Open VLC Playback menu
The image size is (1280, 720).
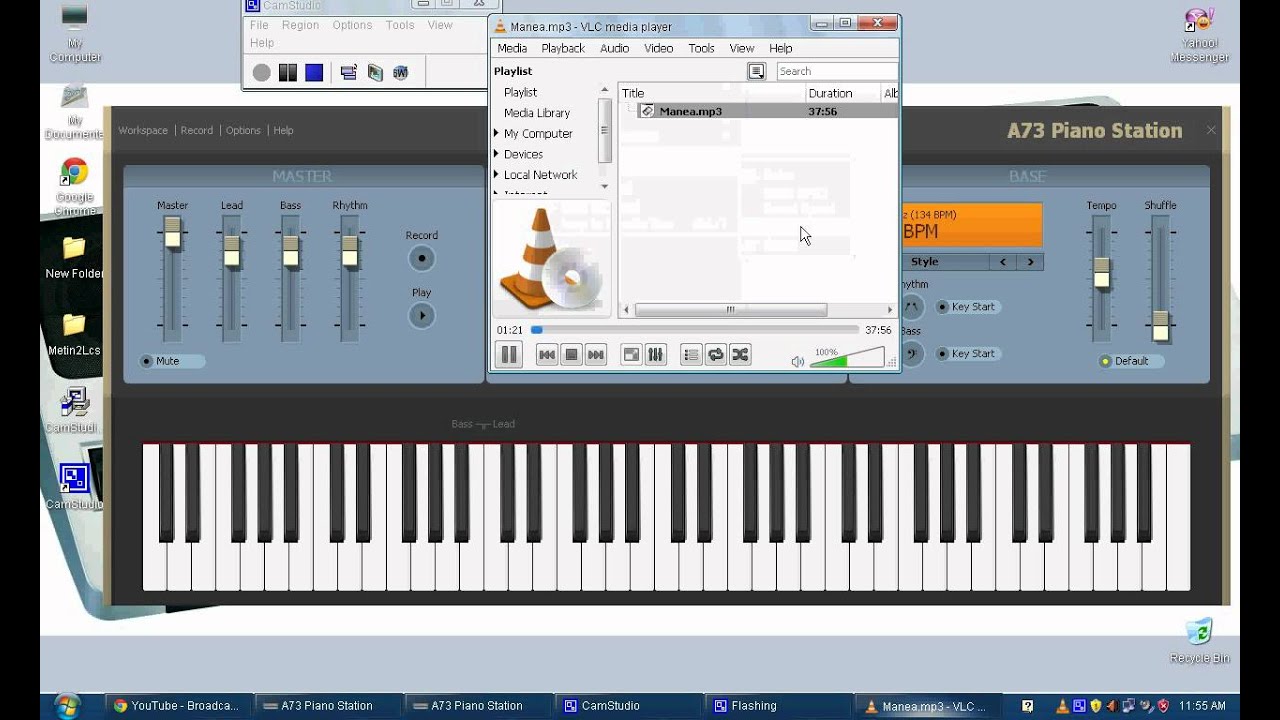click(563, 48)
